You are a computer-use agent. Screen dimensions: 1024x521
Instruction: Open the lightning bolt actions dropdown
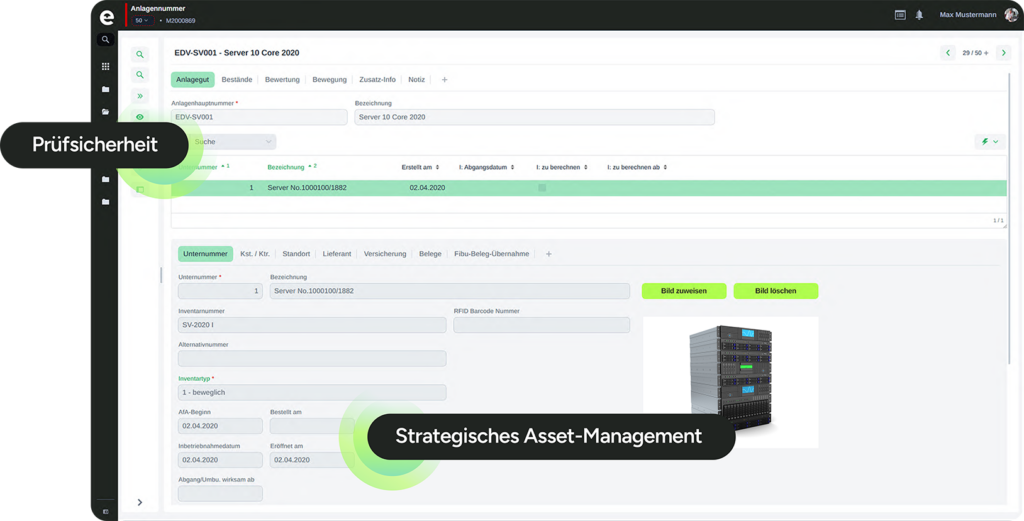click(x=989, y=142)
